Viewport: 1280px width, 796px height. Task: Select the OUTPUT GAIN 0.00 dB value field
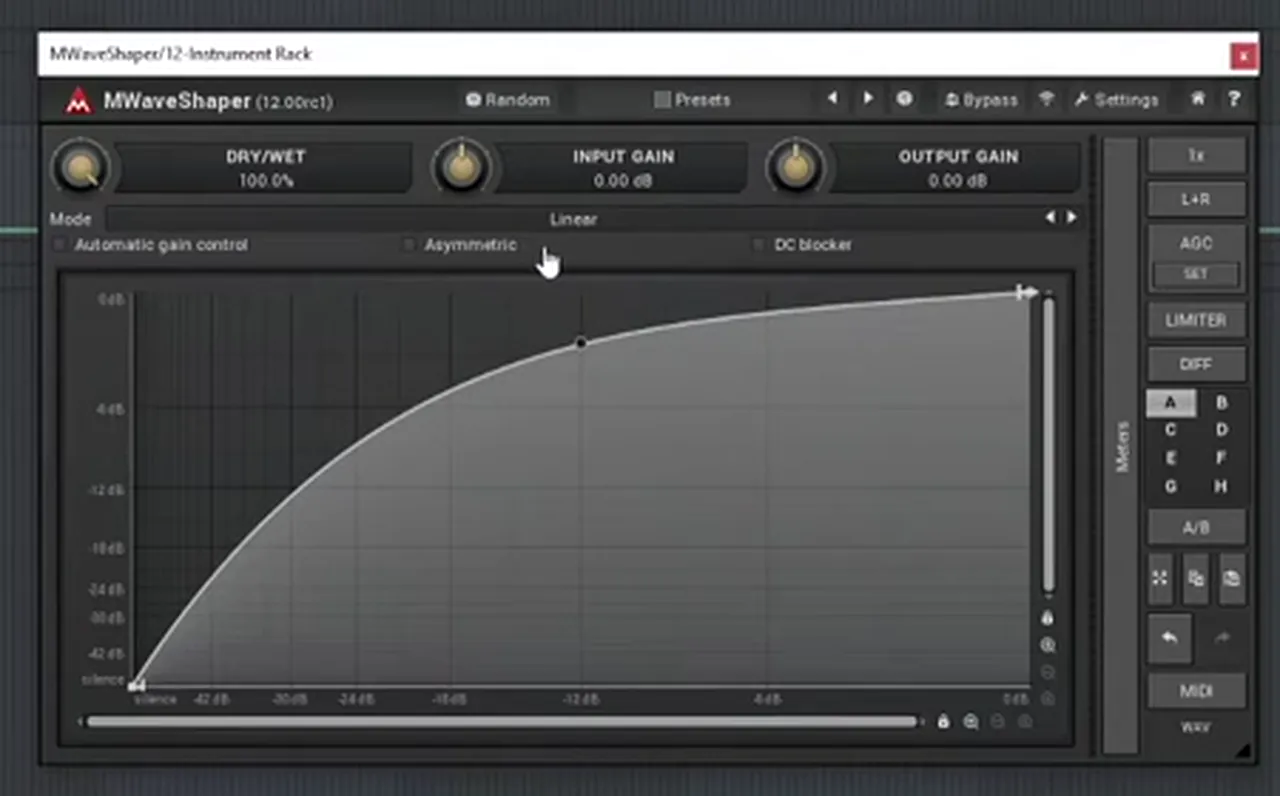click(x=957, y=168)
